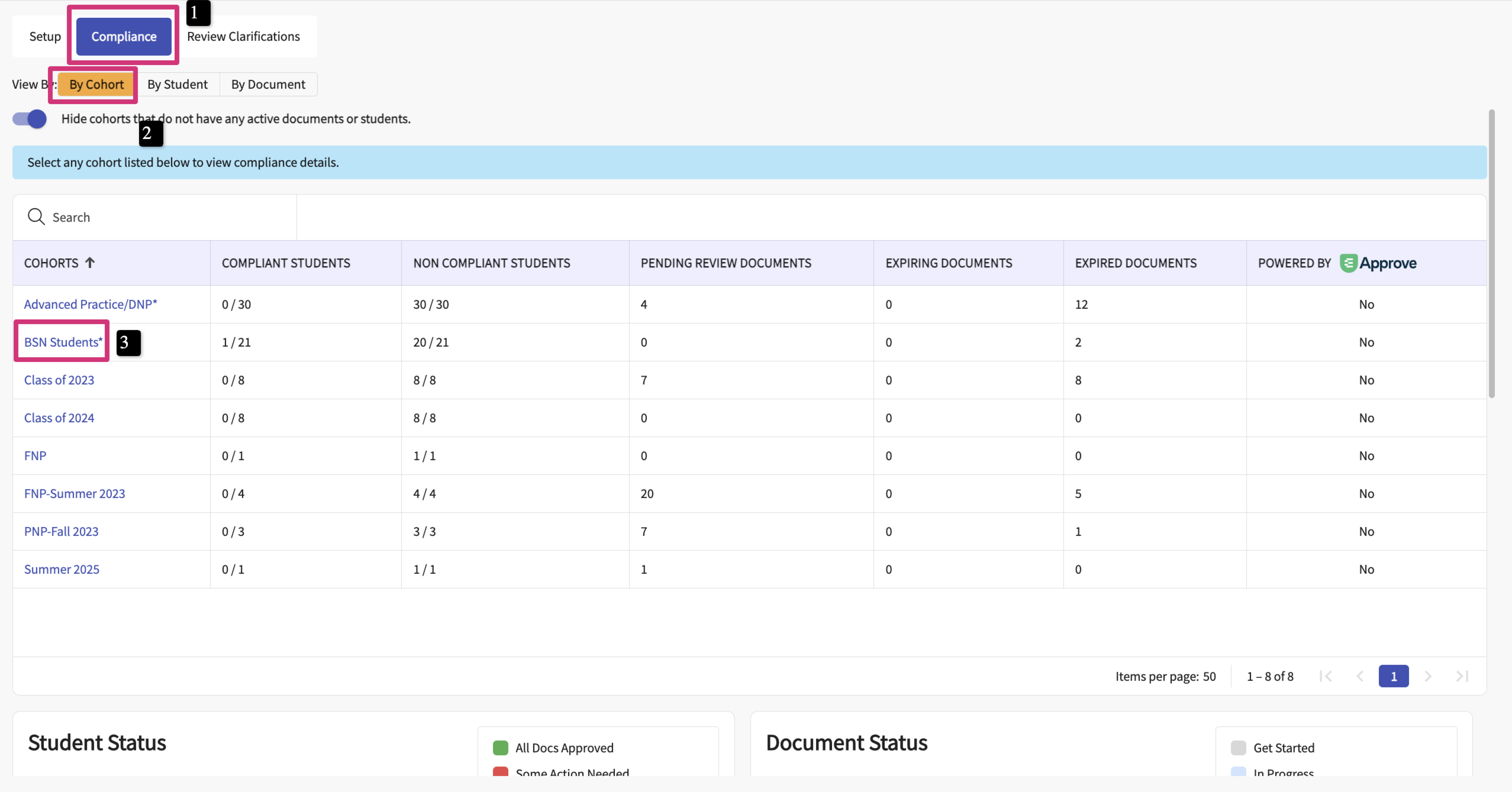Sort by the Cohorts column arrow
Screen dimensions: 1512x792
tap(90, 263)
